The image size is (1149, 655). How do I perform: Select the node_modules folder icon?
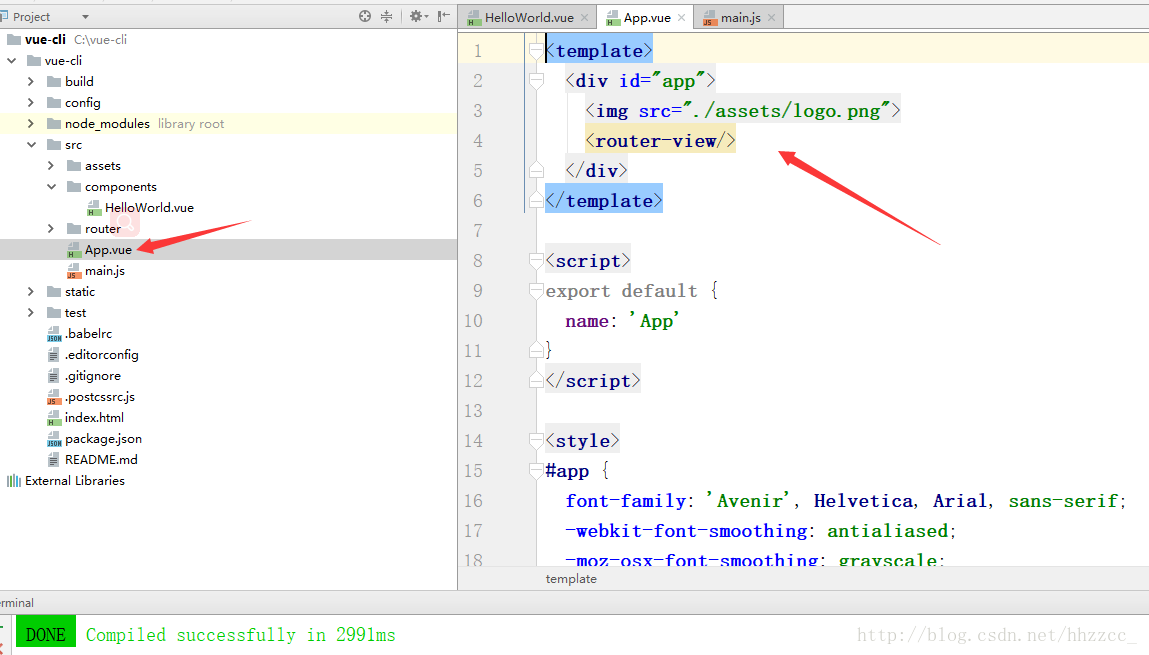(x=53, y=124)
